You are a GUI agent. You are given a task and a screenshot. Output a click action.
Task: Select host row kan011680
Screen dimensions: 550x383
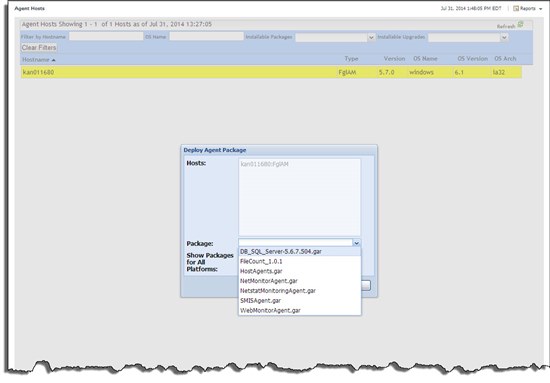click(x=271, y=72)
